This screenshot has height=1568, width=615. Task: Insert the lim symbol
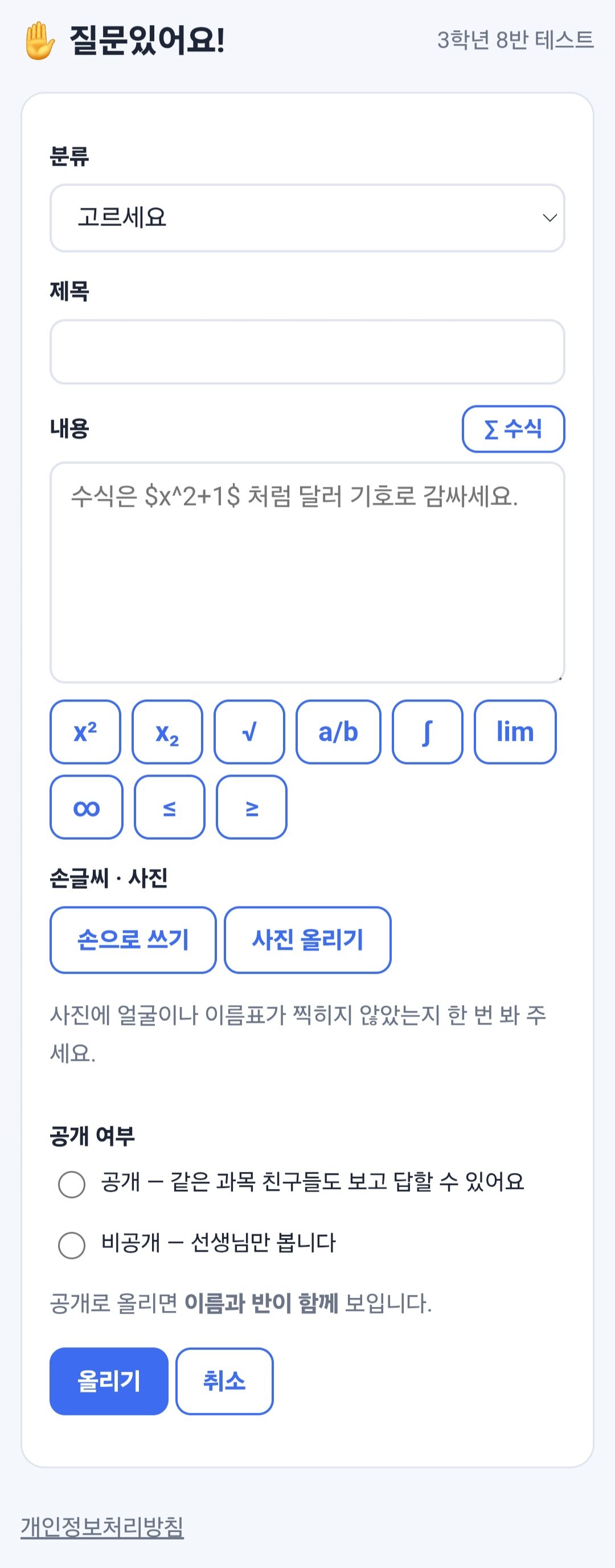click(515, 732)
